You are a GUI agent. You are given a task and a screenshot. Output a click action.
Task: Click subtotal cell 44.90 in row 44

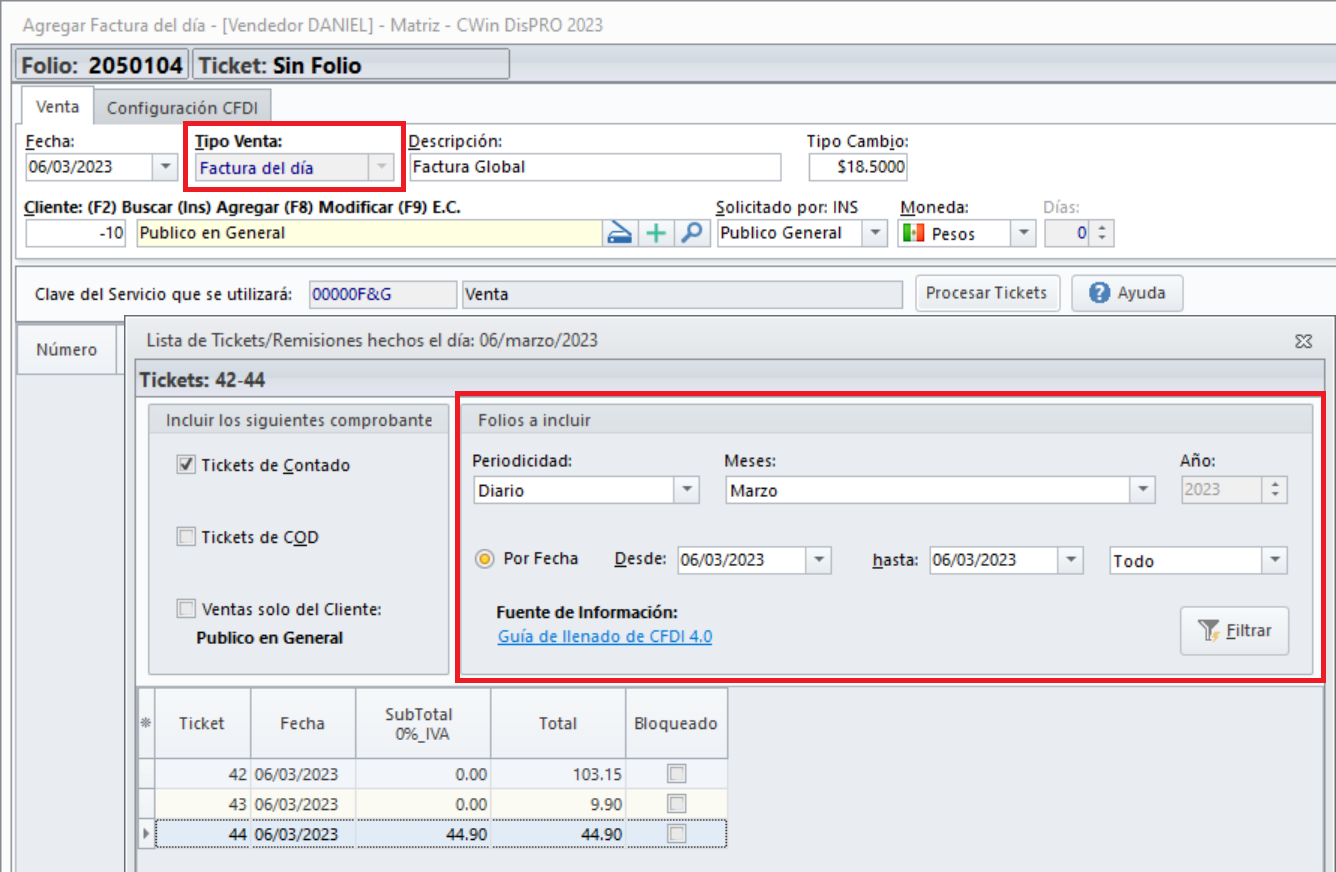click(x=423, y=834)
